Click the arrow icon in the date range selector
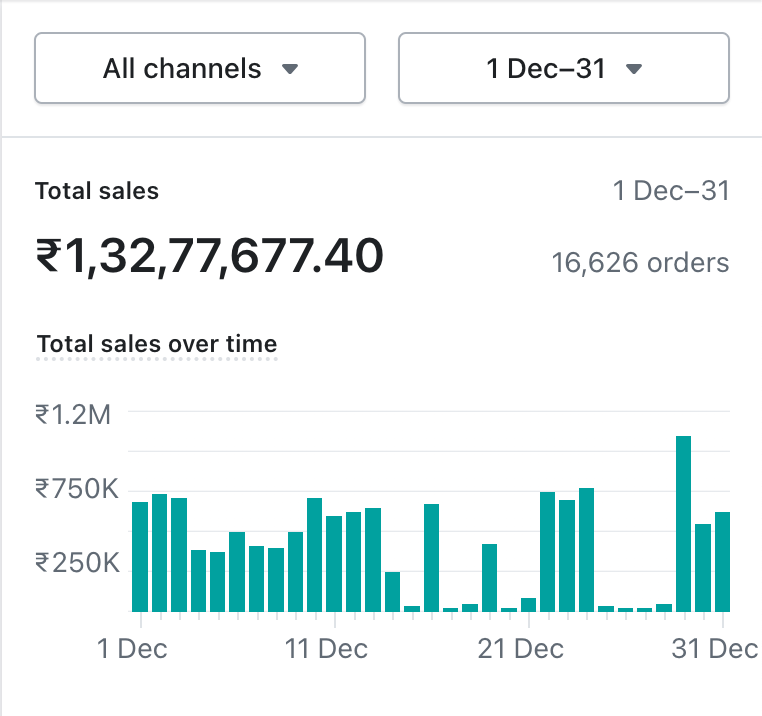Viewport: 762px width, 716px height. (x=633, y=70)
